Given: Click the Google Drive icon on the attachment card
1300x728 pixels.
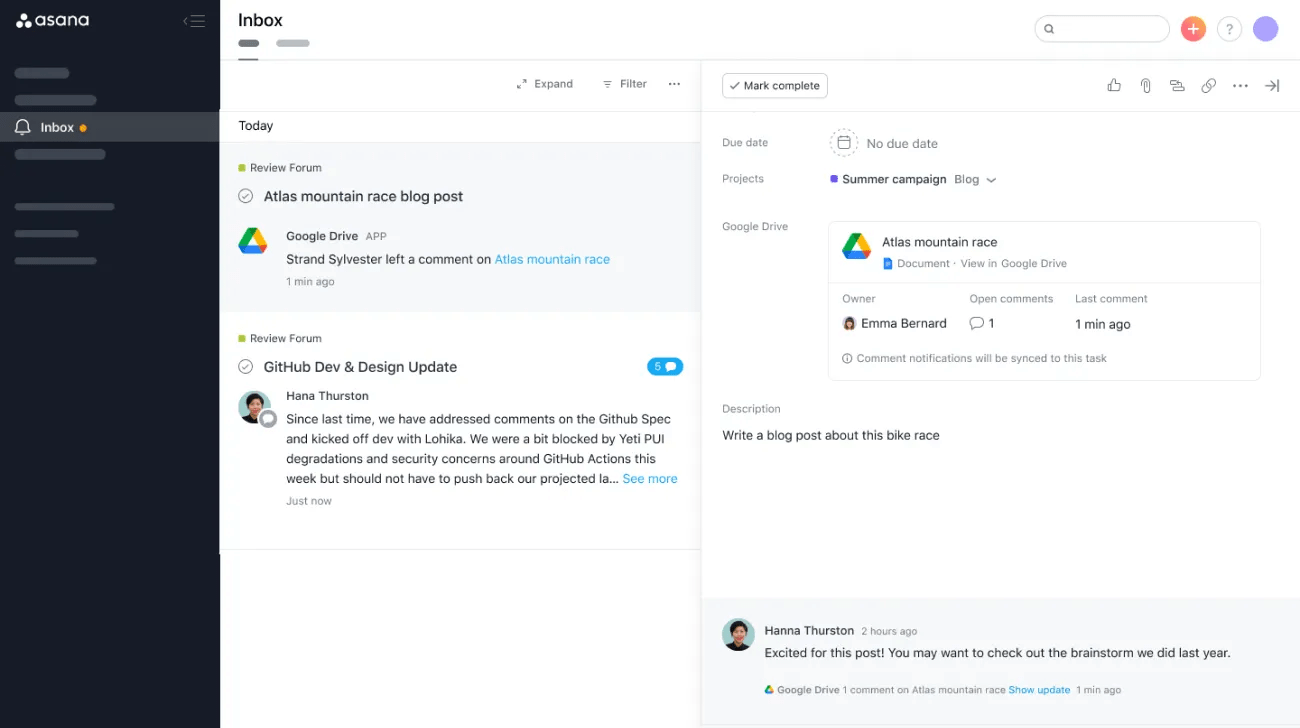Looking at the screenshot, I should (x=856, y=245).
